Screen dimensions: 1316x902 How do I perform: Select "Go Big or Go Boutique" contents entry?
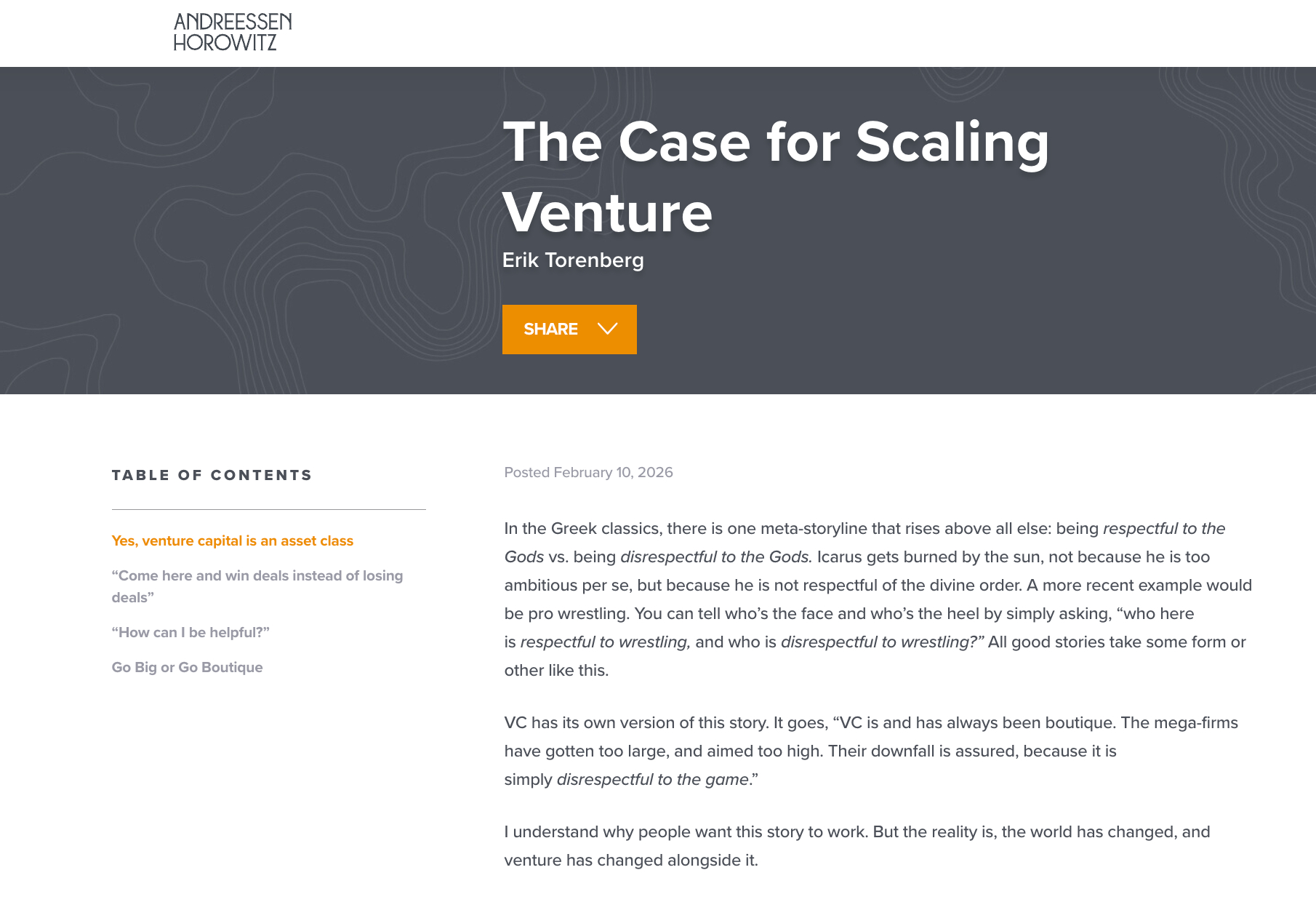pos(187,667)
